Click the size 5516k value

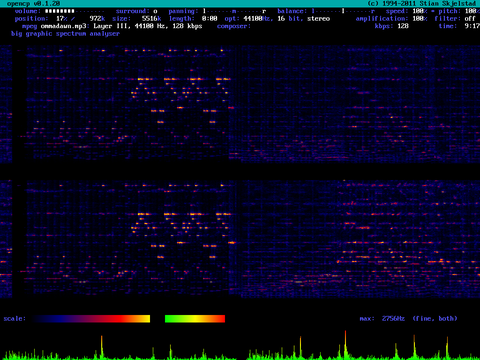click(152, 19)
